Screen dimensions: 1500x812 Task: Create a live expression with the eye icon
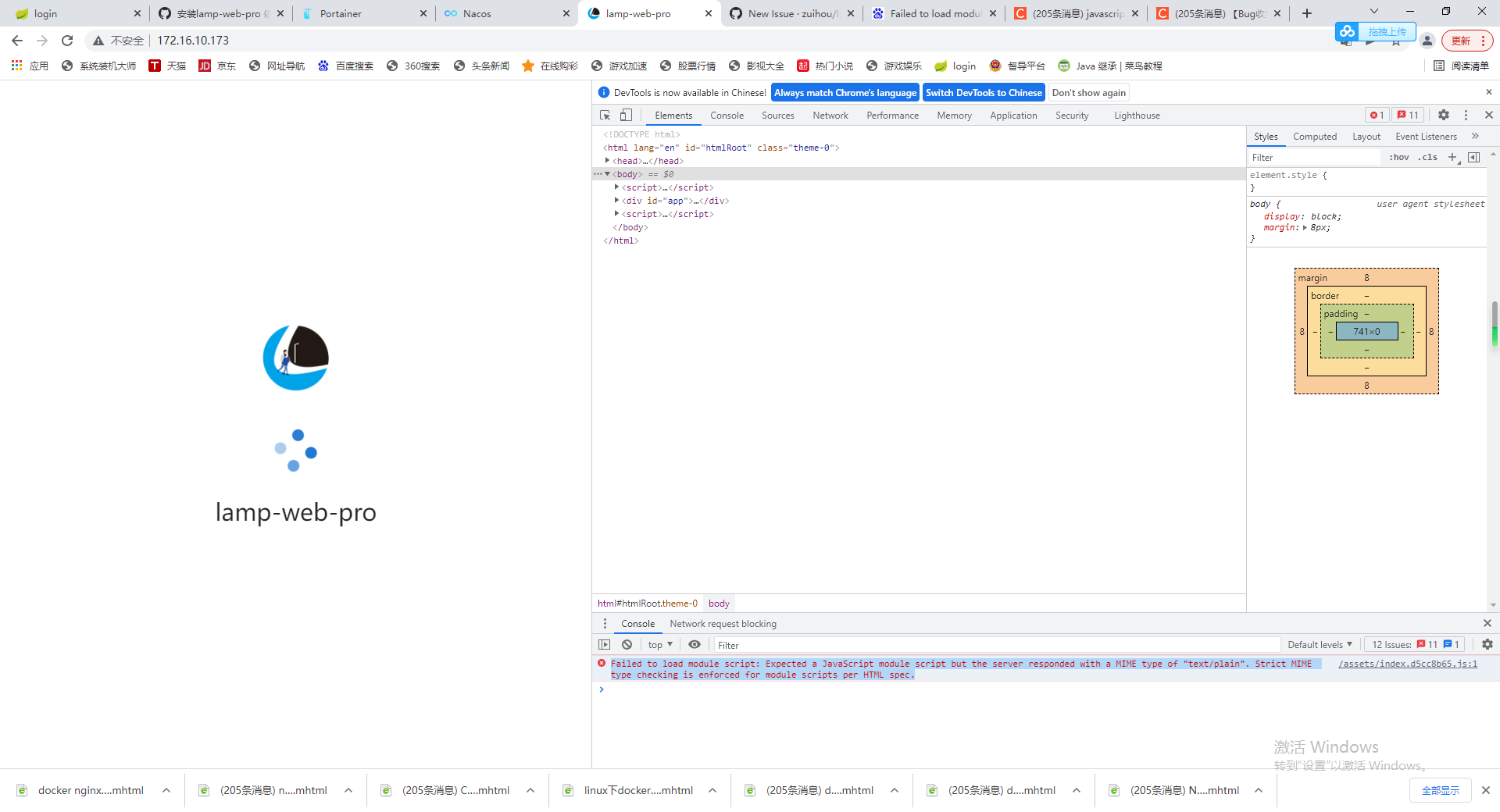point(695,644)
